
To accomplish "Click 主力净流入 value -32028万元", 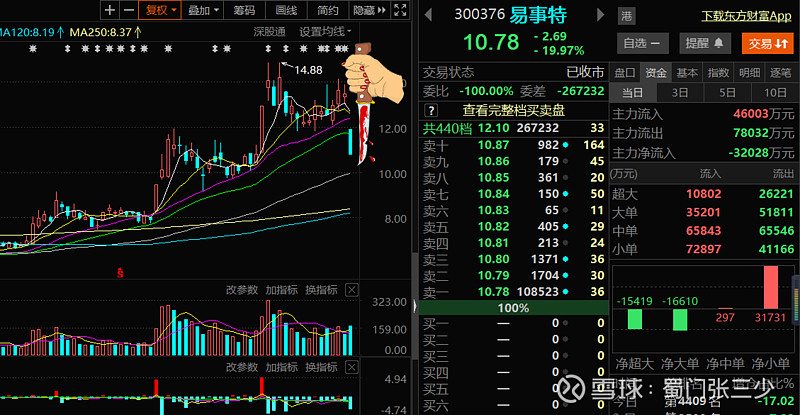I will click(761, 153).
